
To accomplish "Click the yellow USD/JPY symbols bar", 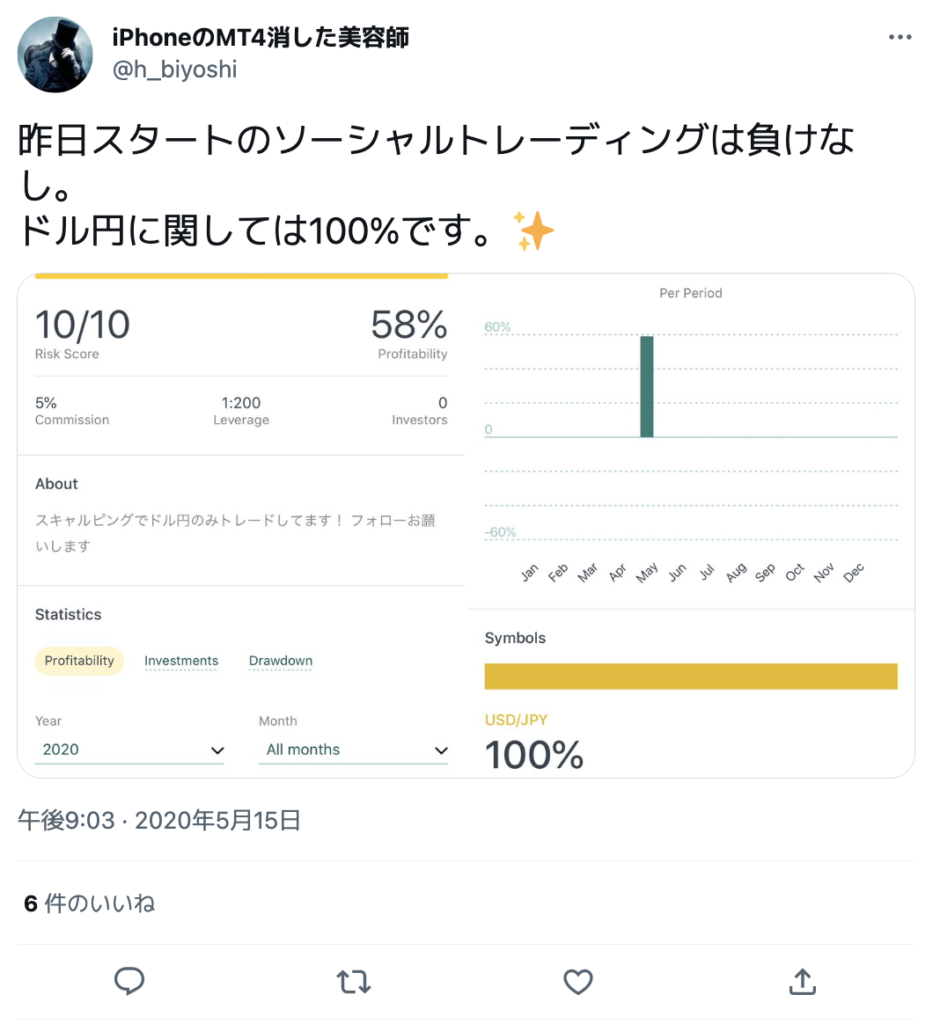I will click(690, 676).
